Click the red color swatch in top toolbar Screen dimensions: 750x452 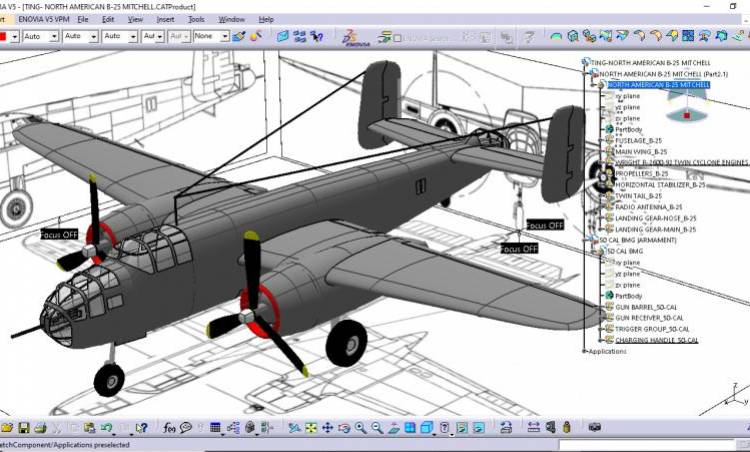coord(5,37)
